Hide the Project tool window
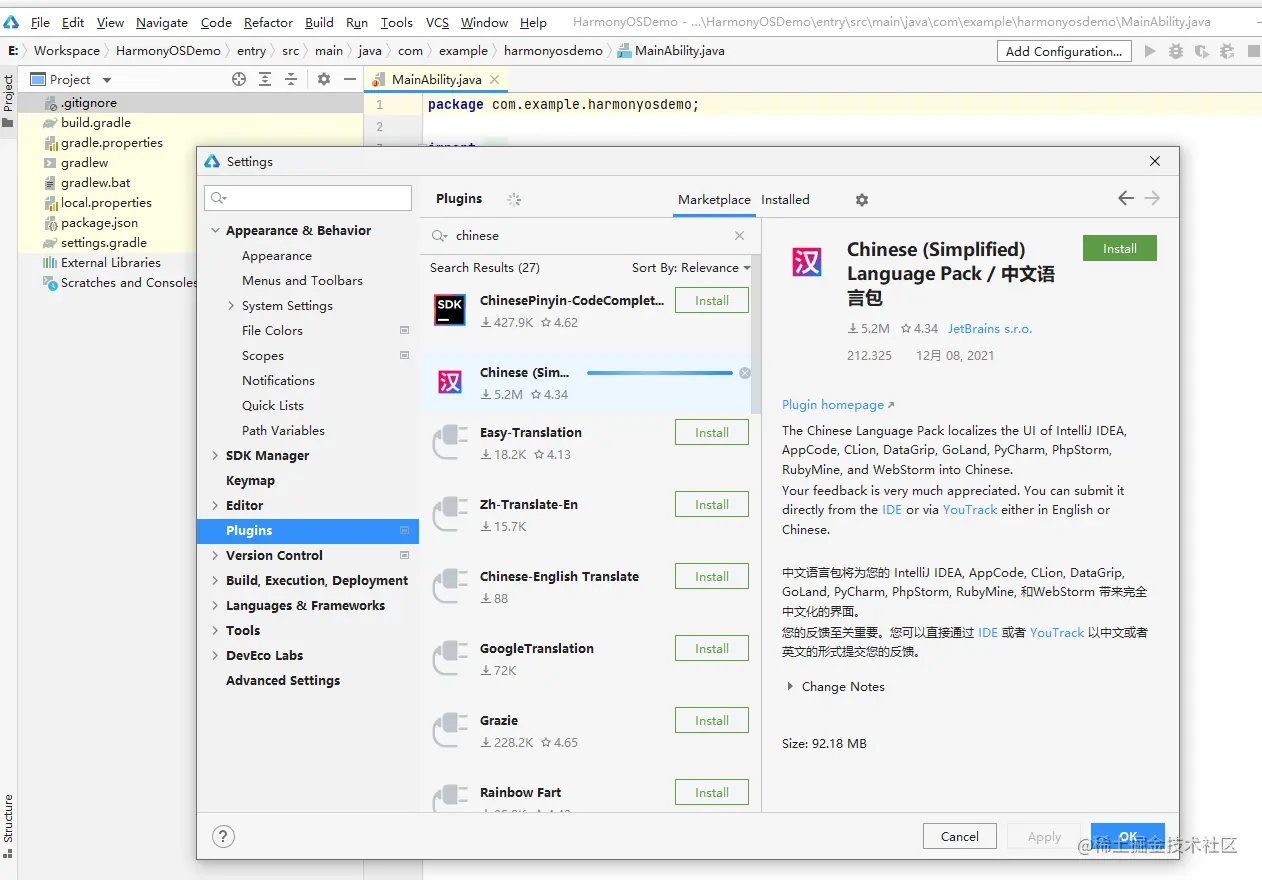 click(349, 79)
